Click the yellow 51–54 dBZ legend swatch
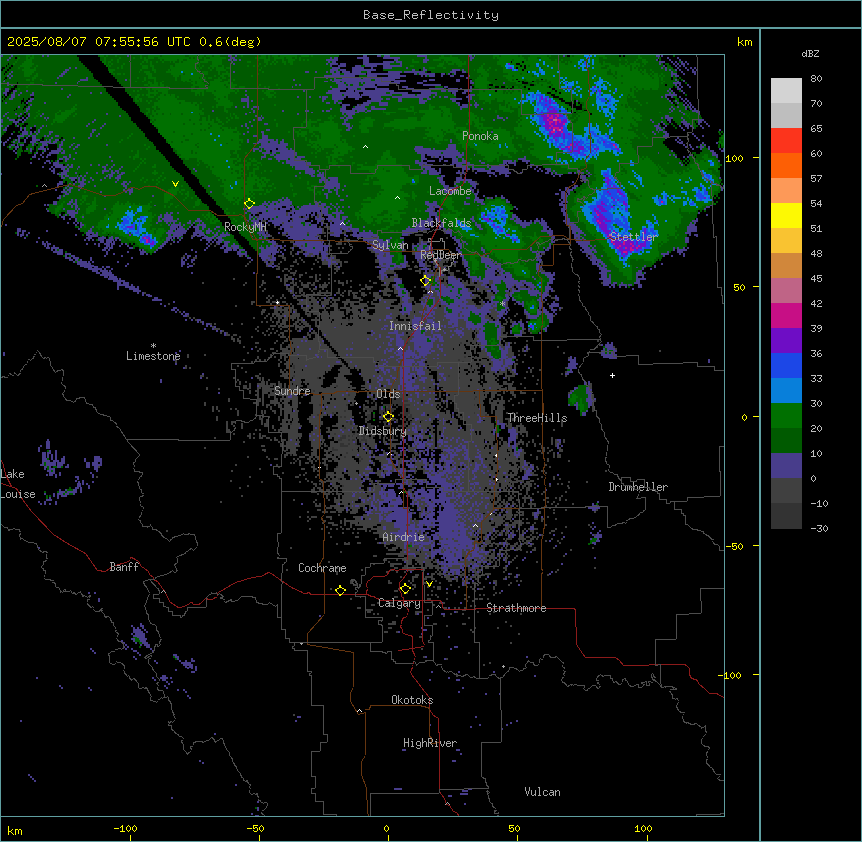 point(786,215)
